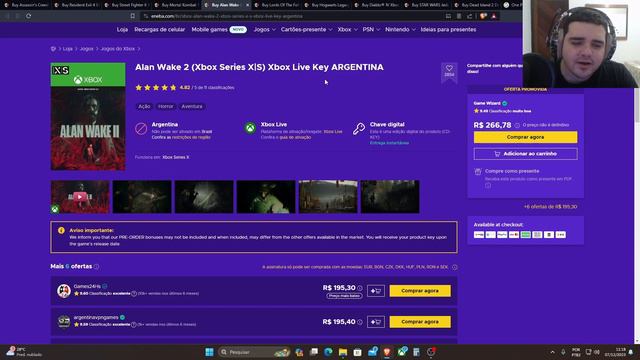
Task: Click Comprar agora for Game Wizard offer
Action: (x=525, y=137)
